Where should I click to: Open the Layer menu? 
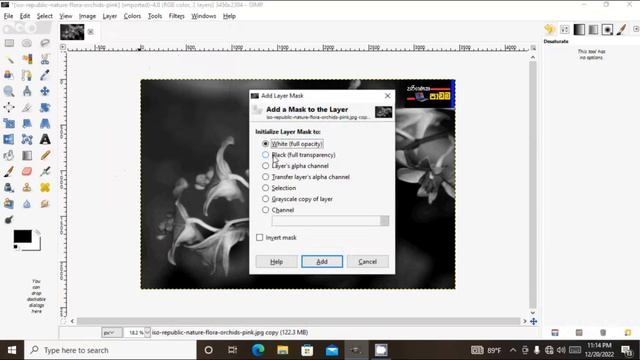point(109,16)
